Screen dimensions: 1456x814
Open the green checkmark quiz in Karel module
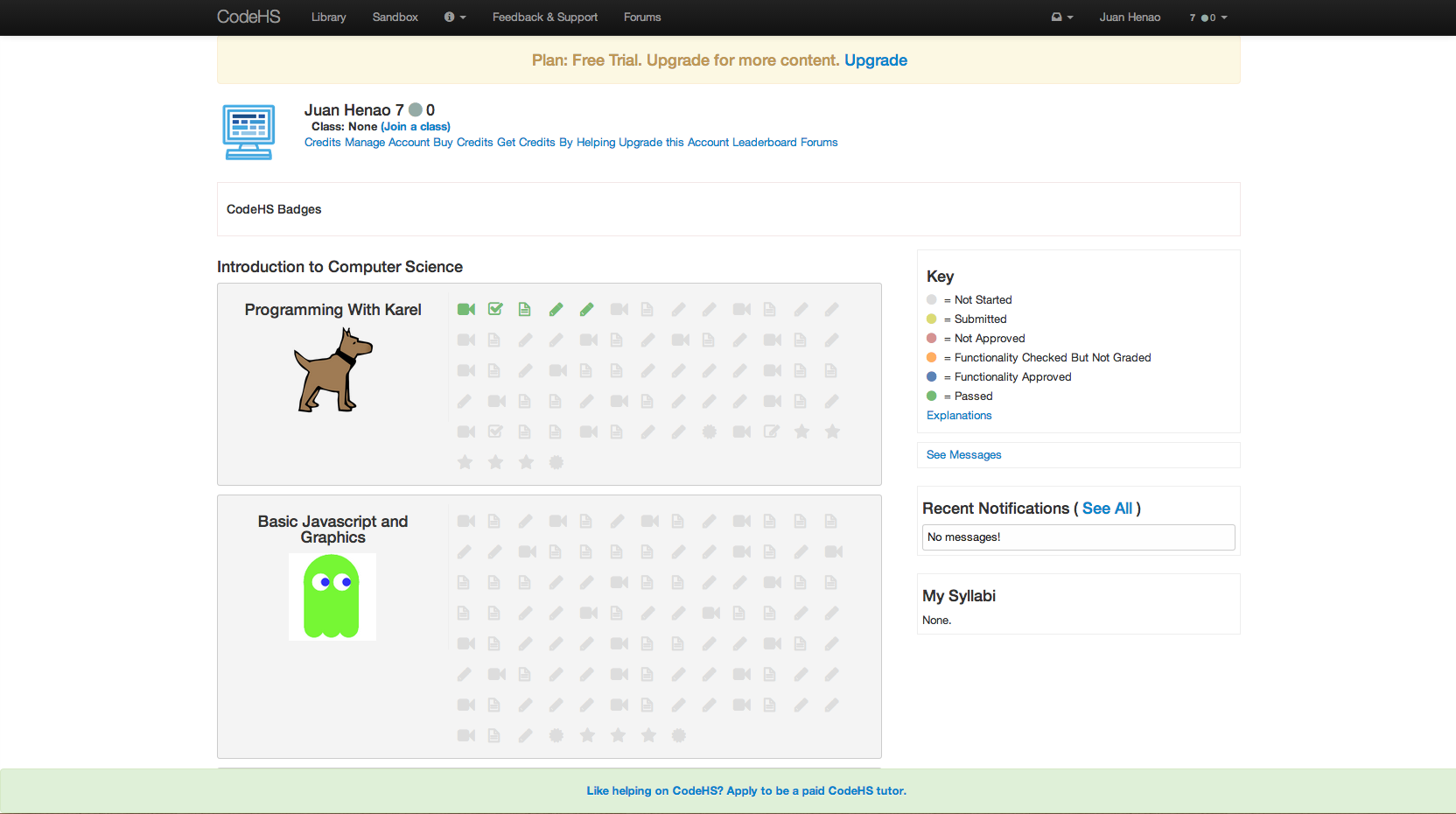(x=496, y=309)
